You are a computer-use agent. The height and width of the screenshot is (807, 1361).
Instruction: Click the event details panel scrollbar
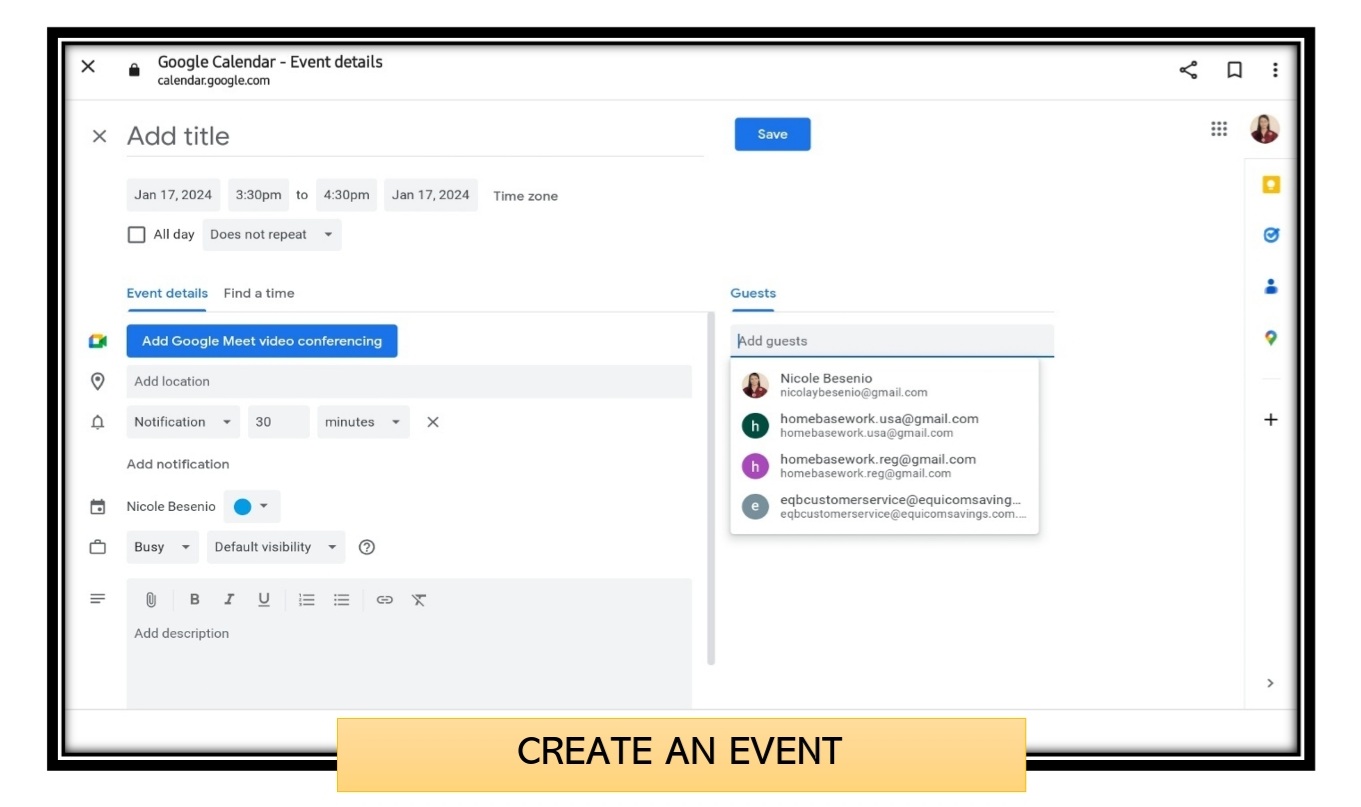(711, 489)
